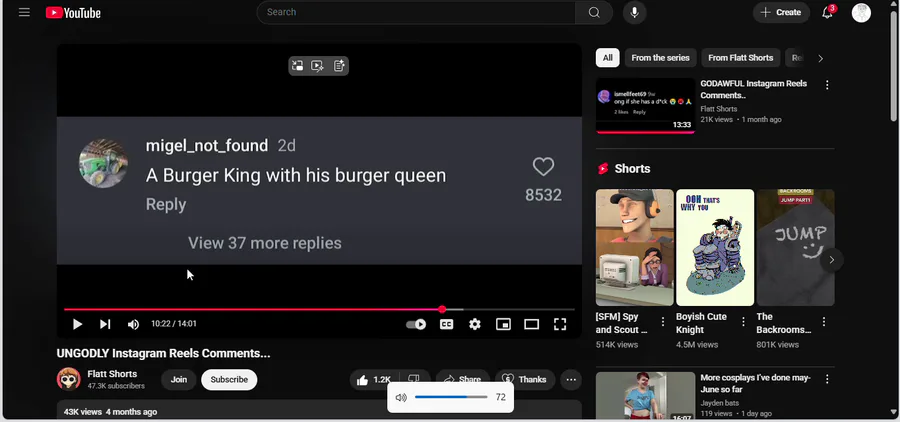Focus the Search input field

click(x=416, y=12)
